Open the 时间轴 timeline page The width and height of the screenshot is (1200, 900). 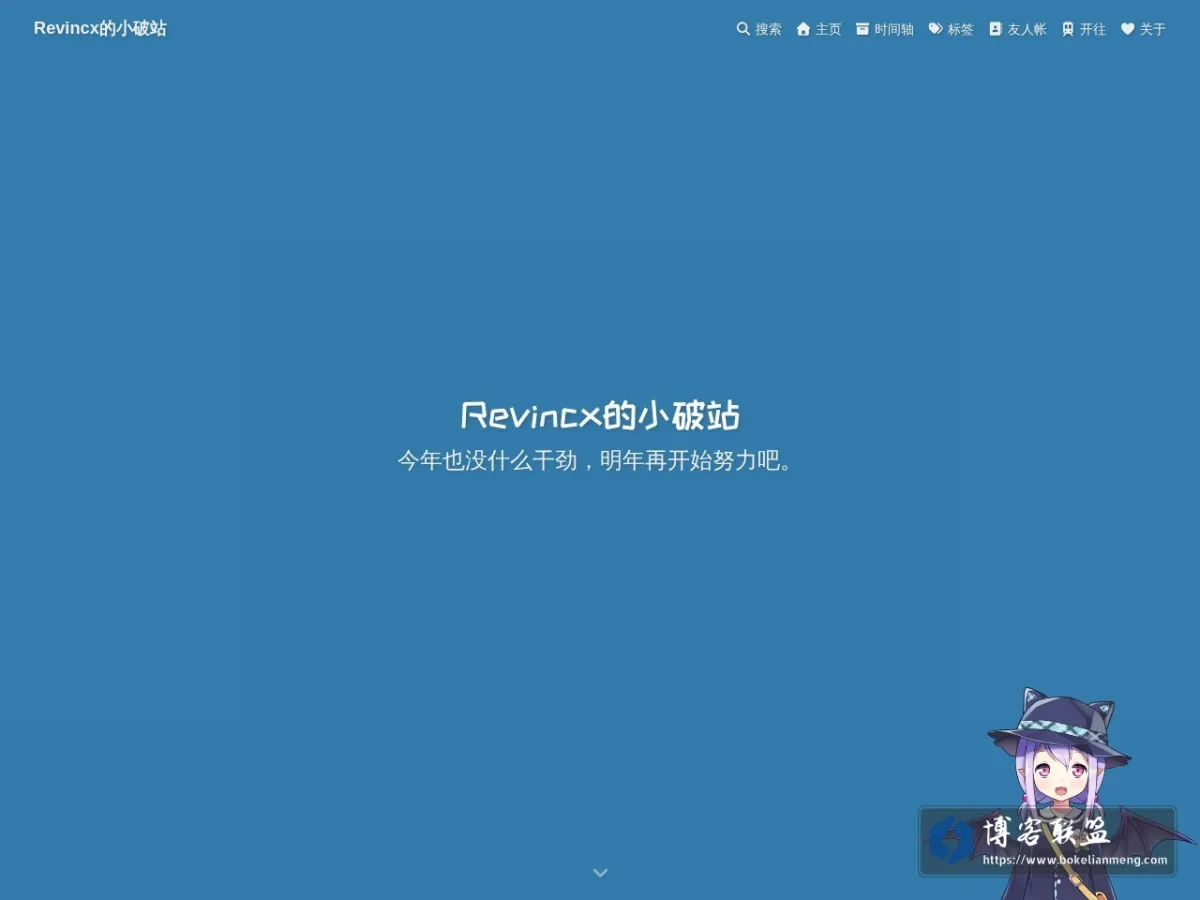coord(885,29)
